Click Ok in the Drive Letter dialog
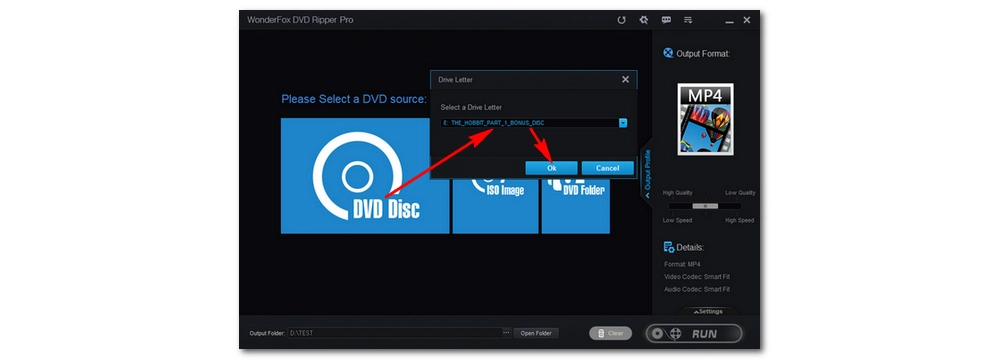 [x=552, y=168]
